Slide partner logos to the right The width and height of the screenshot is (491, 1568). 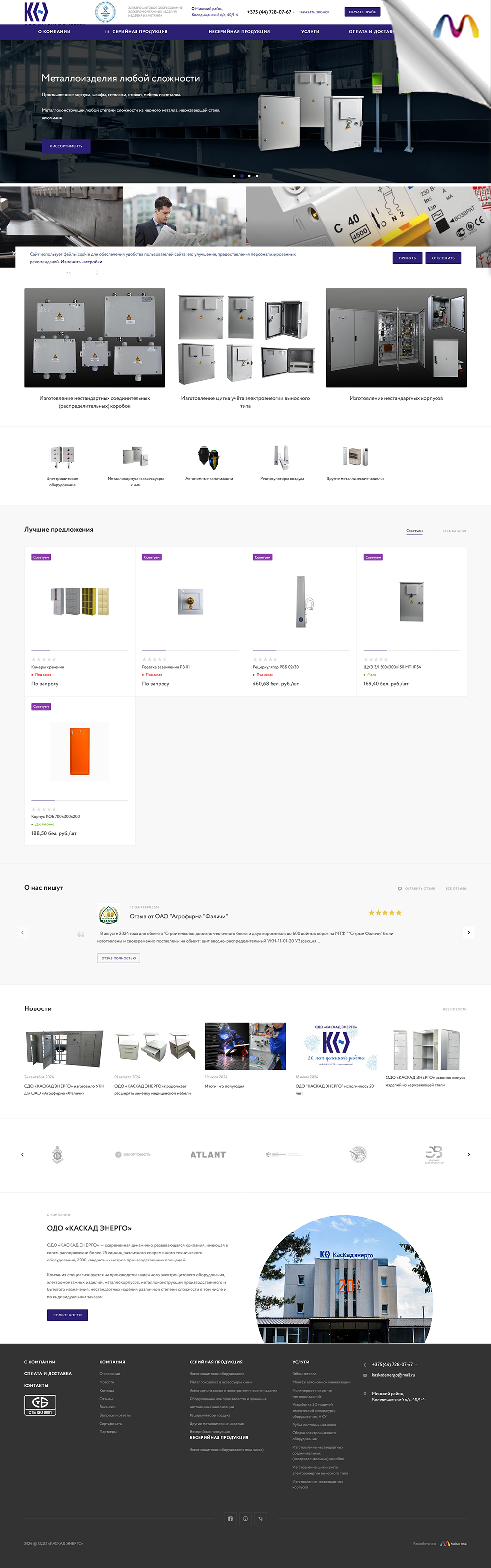(x=468, y=1155)
